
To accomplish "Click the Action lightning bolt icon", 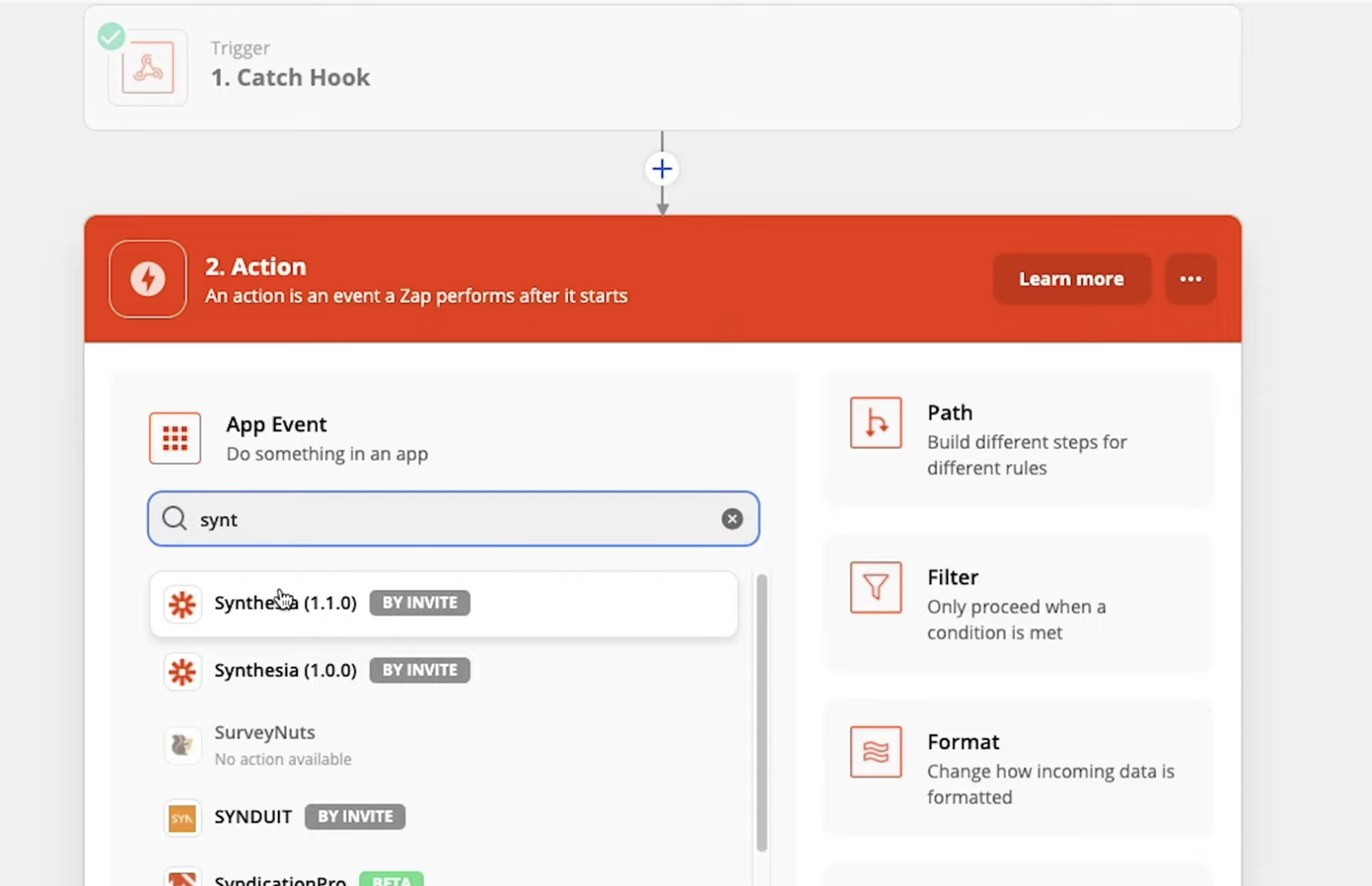I will pos(148,279).
